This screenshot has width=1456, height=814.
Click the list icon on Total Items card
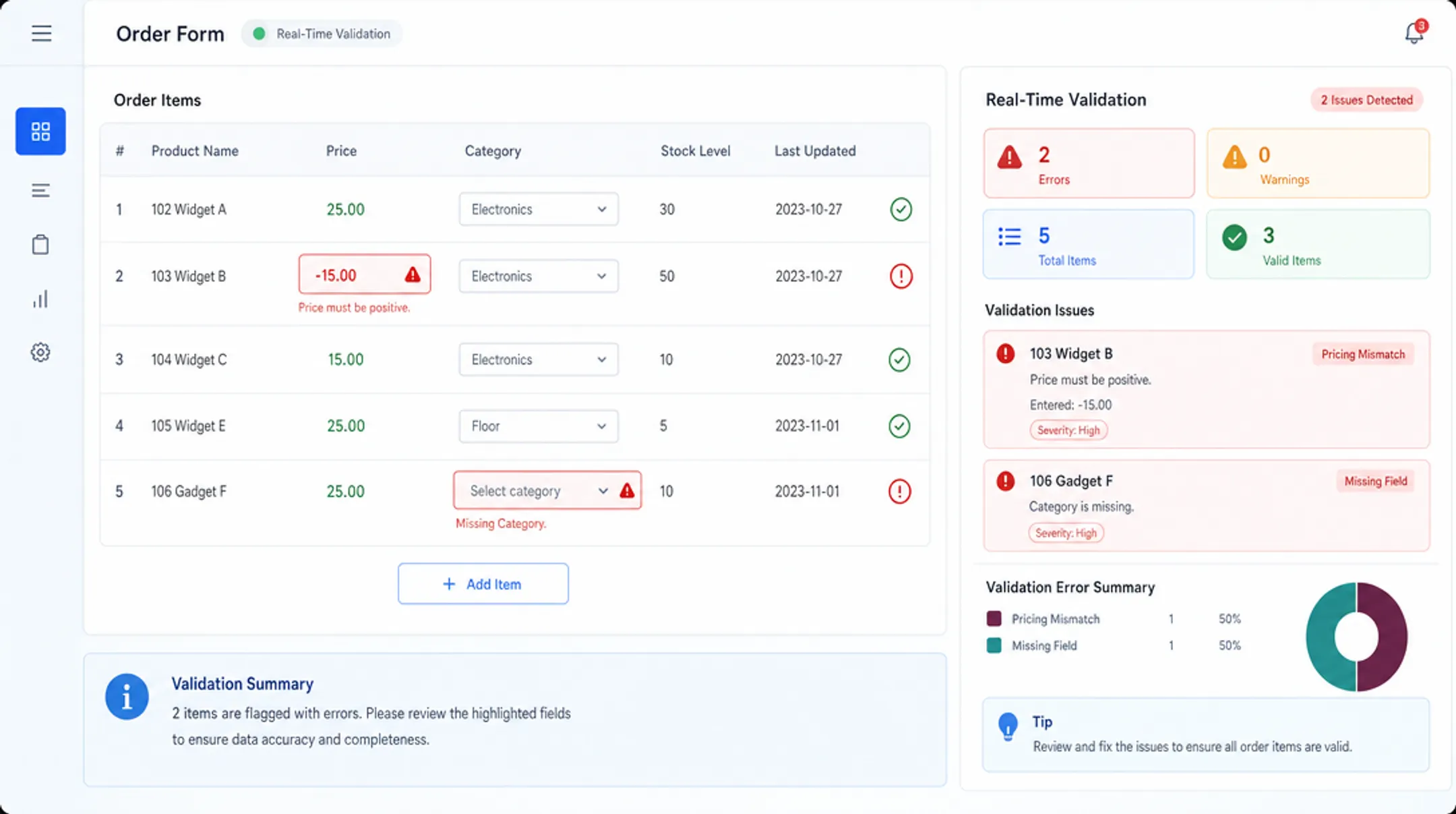click(1009, 237)
